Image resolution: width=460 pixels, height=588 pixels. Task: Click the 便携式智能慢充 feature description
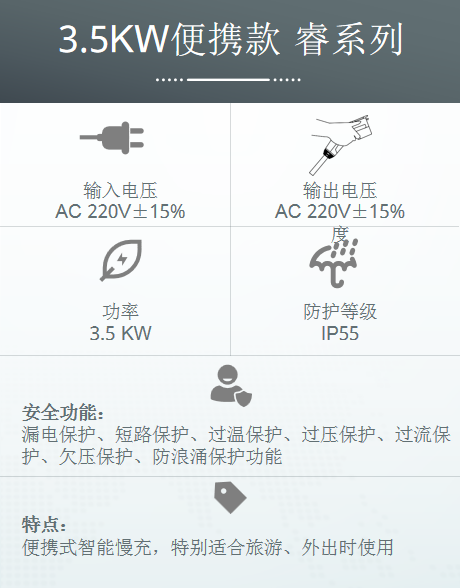207,548
